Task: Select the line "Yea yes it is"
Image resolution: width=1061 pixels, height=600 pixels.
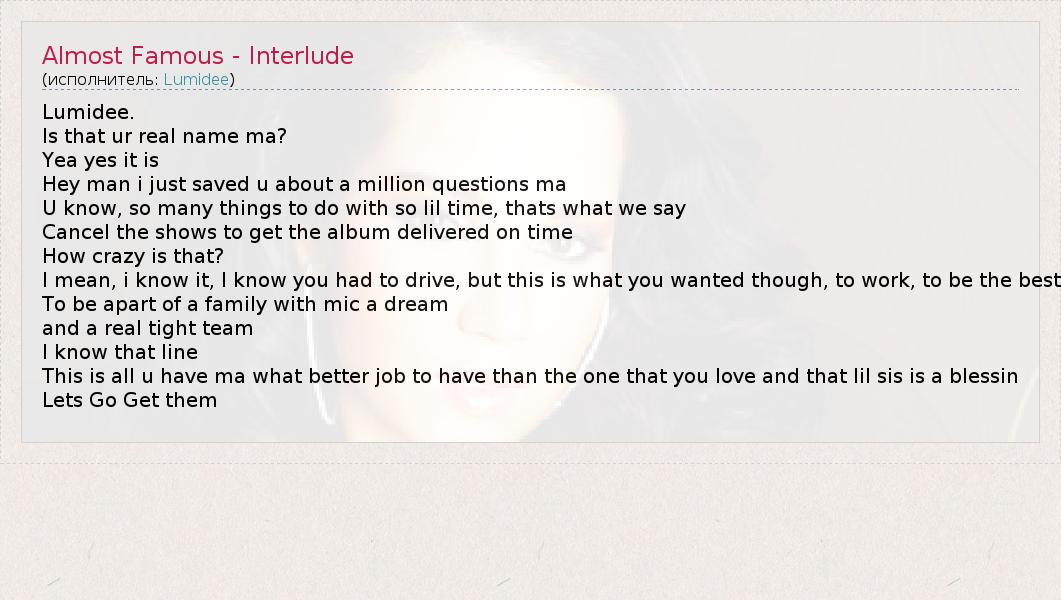Action: 100,160
